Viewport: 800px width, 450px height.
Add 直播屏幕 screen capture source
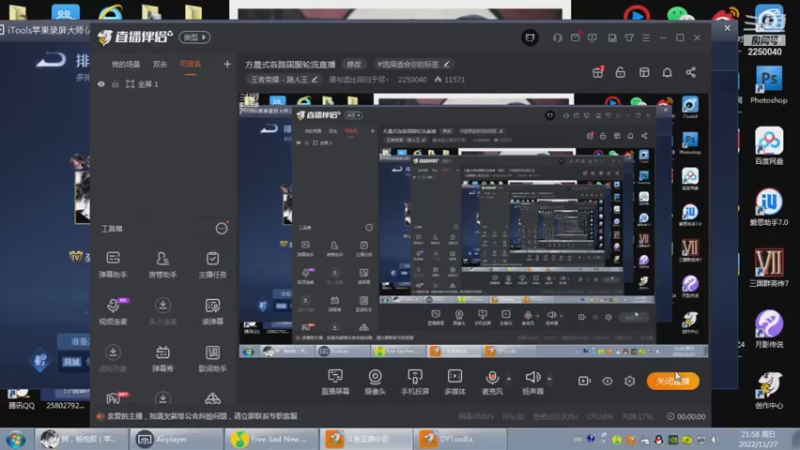pyautogui.click(x=335, y=382)
